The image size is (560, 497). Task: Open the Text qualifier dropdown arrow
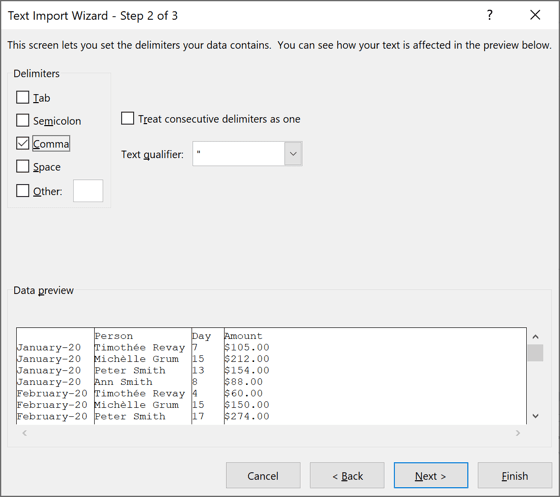click(293, 154)
